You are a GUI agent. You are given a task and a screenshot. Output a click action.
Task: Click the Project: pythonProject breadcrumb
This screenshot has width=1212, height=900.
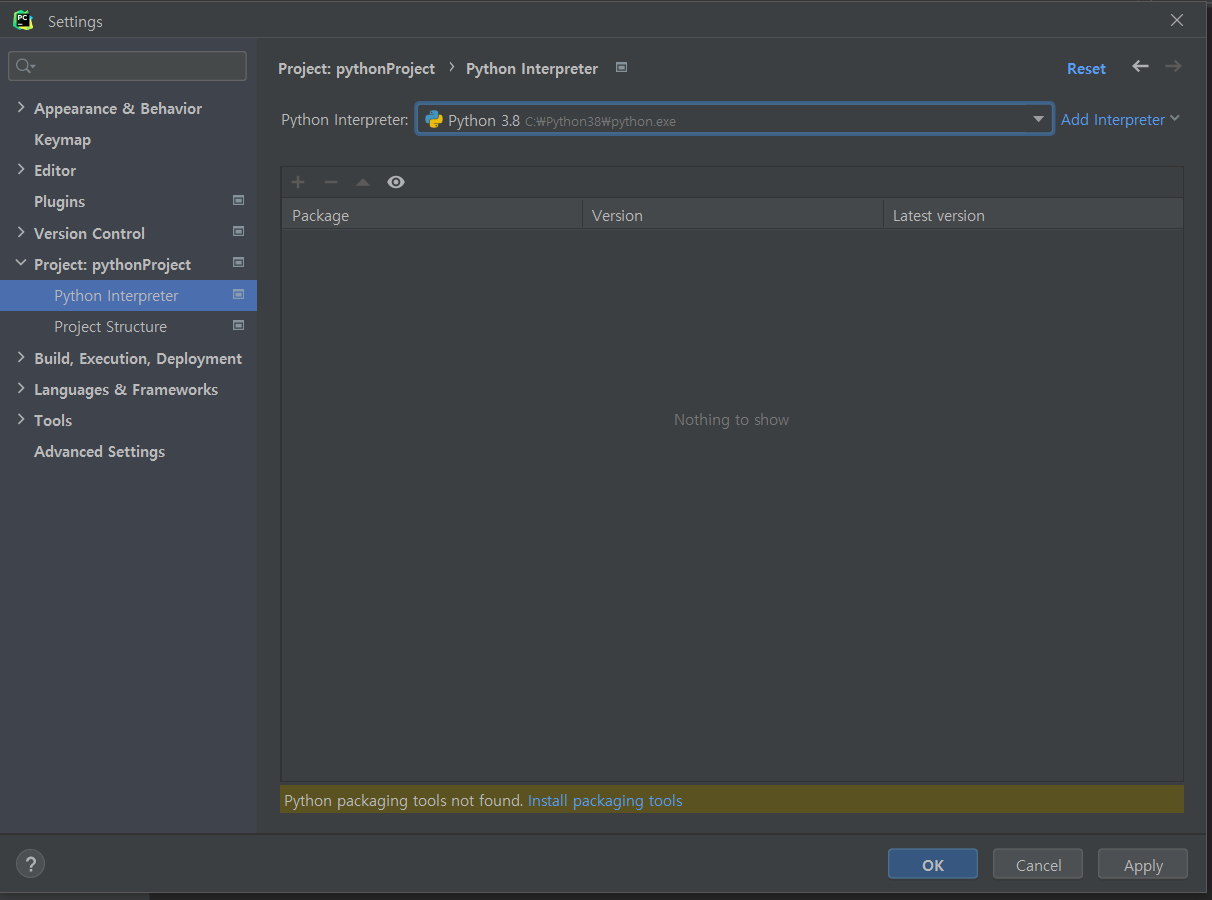click(356, 69)
